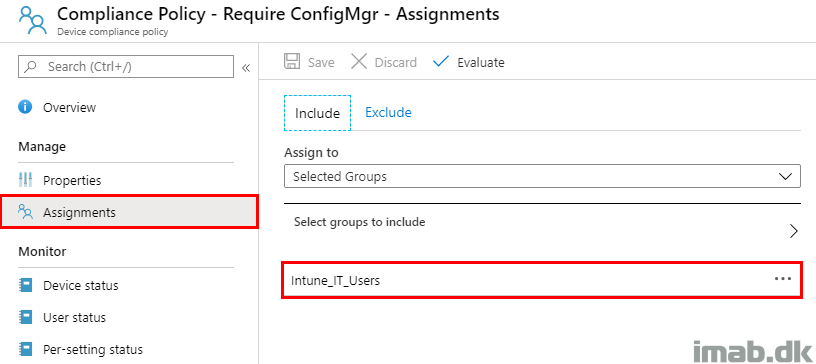Click the Search (Ctrl+/) input field

[x=126, y=67]
